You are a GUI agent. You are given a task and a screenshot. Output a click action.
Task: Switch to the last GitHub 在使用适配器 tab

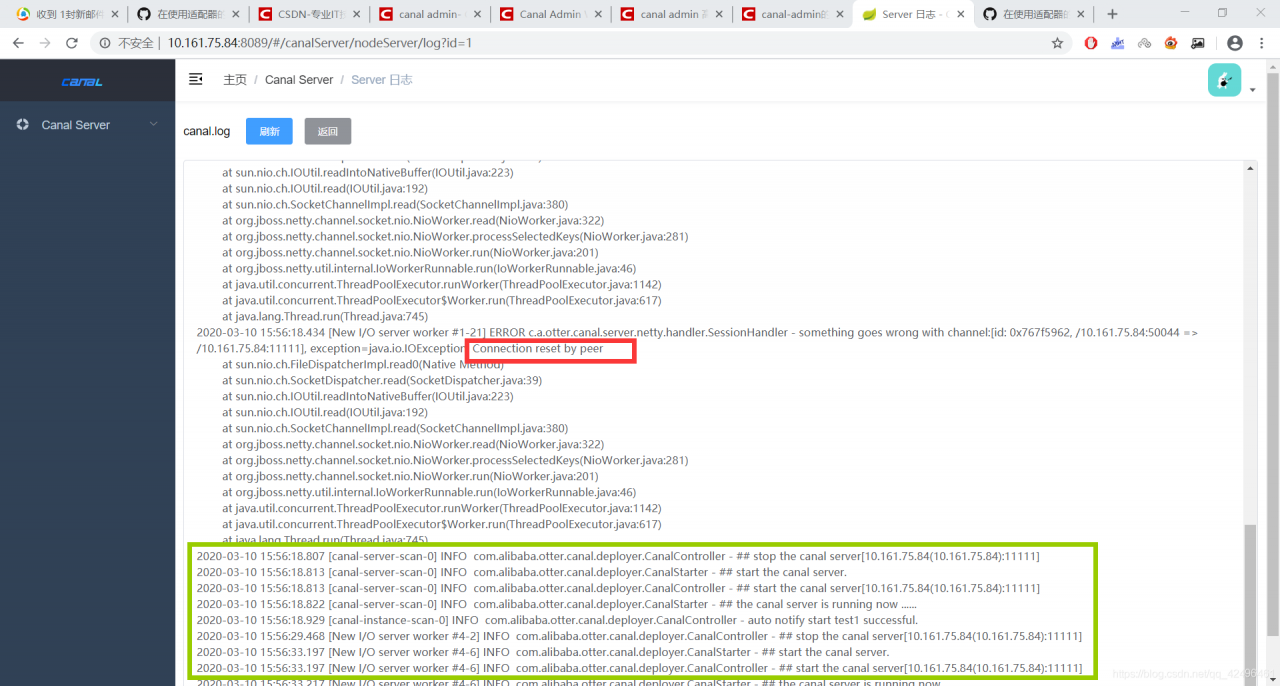(1036, 15)
